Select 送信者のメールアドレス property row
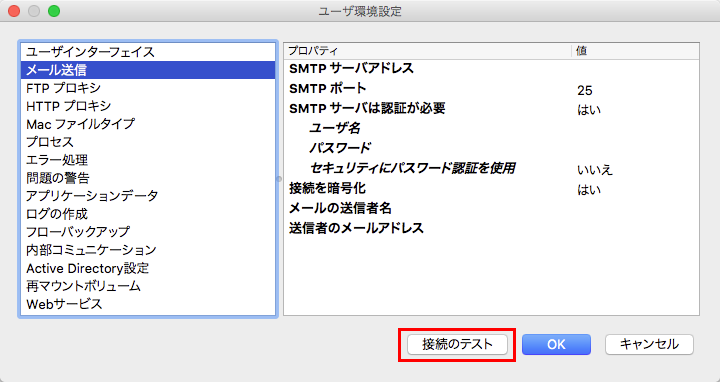Image resolution: width=720 pixels, height=382 pixels. (x=491, y=228)
